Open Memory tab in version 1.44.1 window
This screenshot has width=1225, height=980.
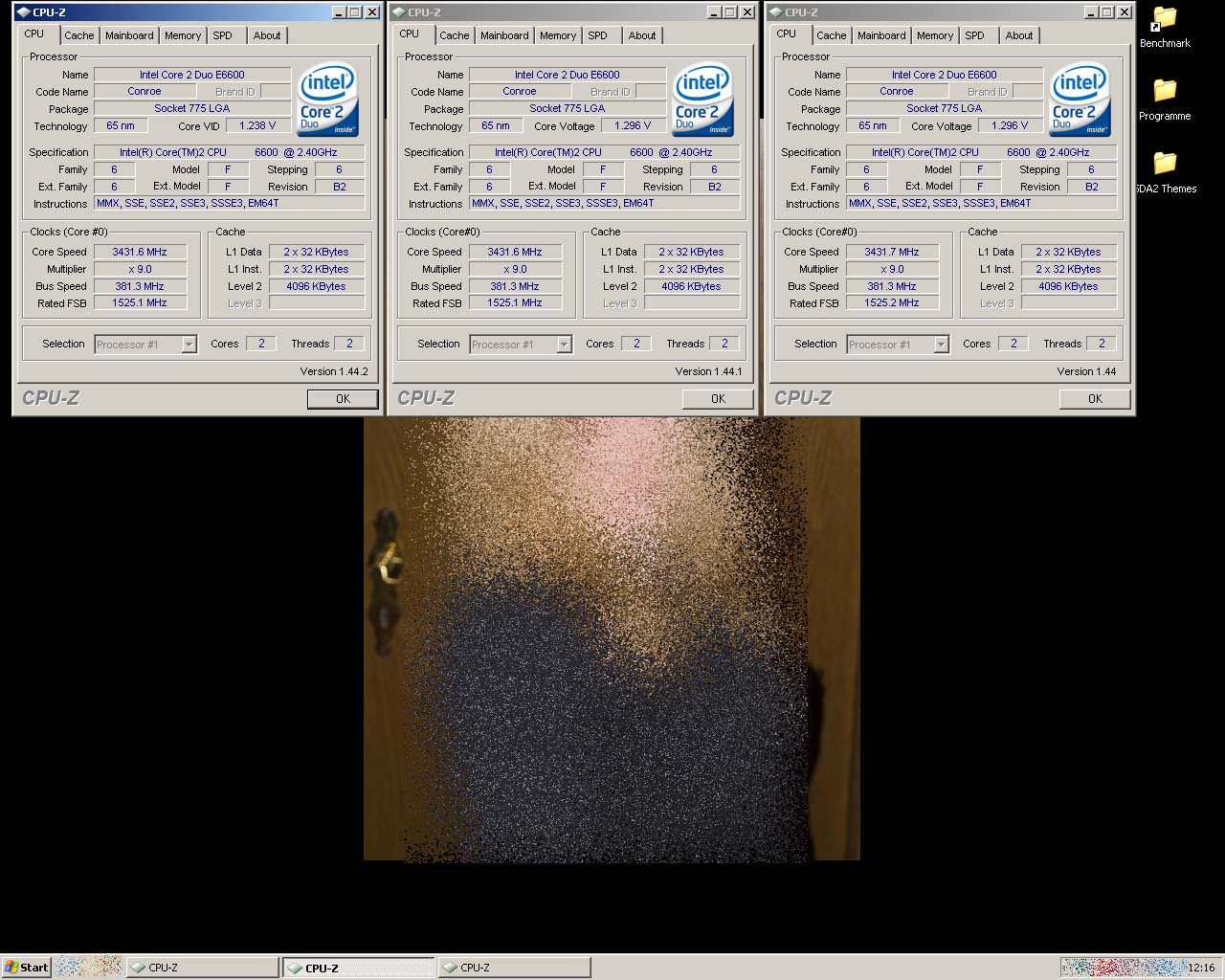point(558,35)
